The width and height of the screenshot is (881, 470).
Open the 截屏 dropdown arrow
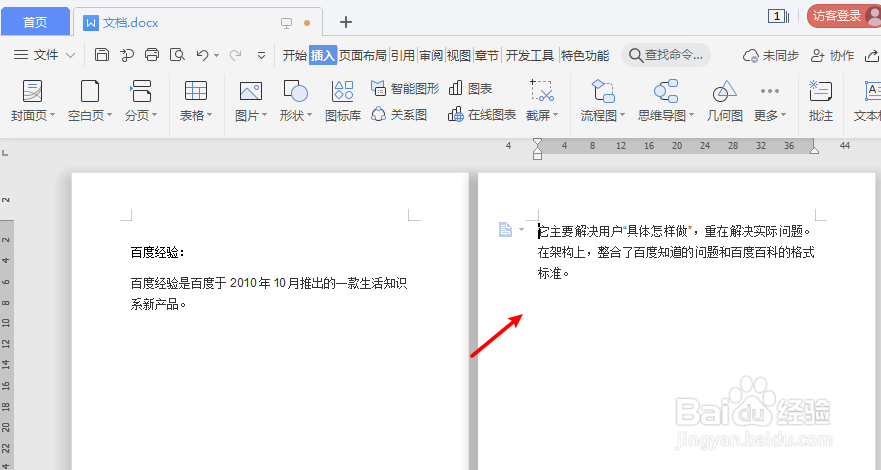coord(555,115)
